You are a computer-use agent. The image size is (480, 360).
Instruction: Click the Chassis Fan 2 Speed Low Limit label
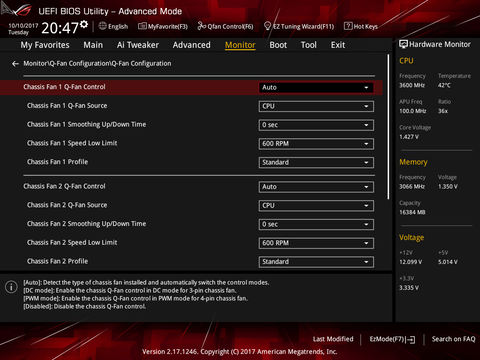(x=72, y=243)
